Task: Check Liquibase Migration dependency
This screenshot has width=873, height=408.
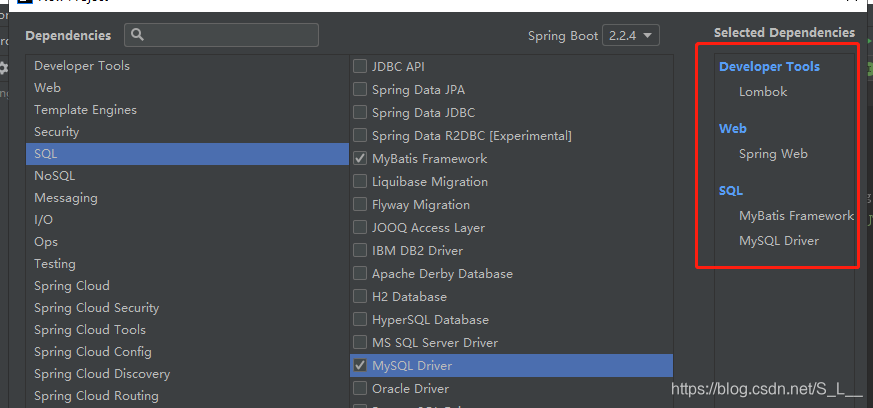Action: [360, 181]
